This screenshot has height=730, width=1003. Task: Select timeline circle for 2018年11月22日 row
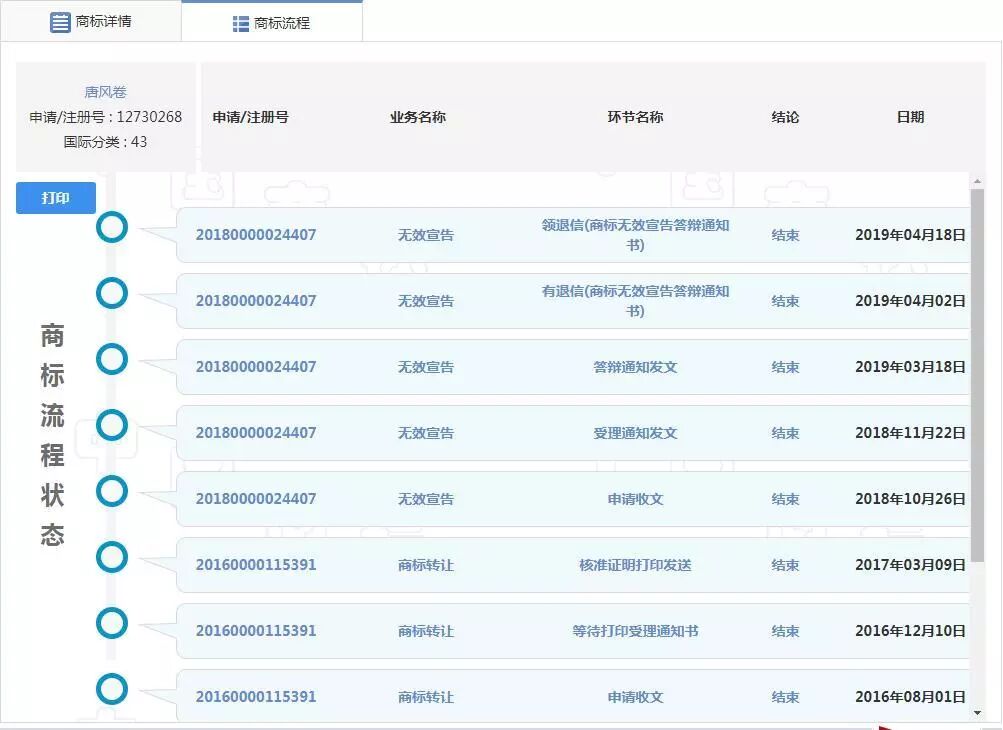pyautogui.click(x=112, y=425)
